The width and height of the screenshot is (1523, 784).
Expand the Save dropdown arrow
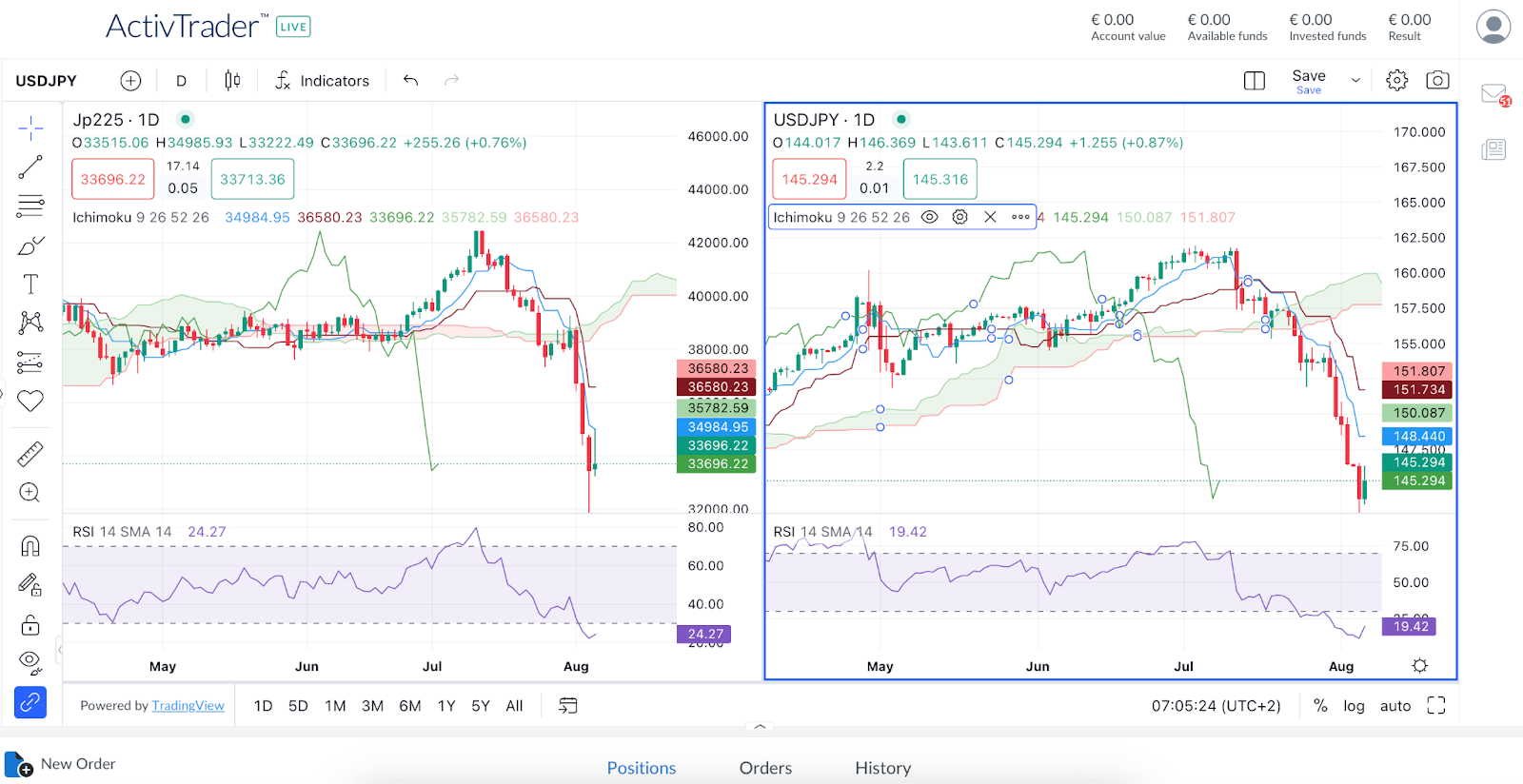tap(1355, 81)
